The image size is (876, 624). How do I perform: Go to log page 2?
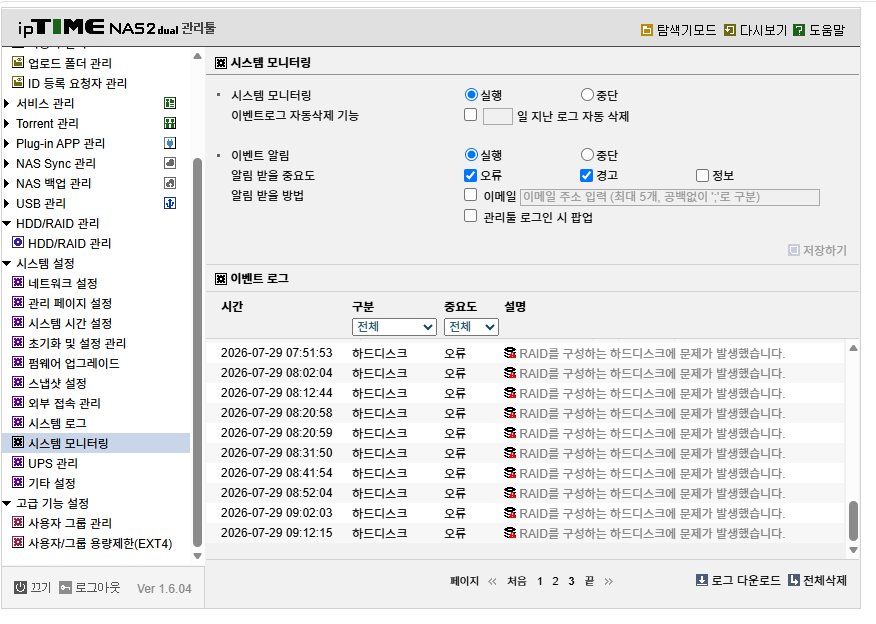pyautogui.click(x=555, y=582)
